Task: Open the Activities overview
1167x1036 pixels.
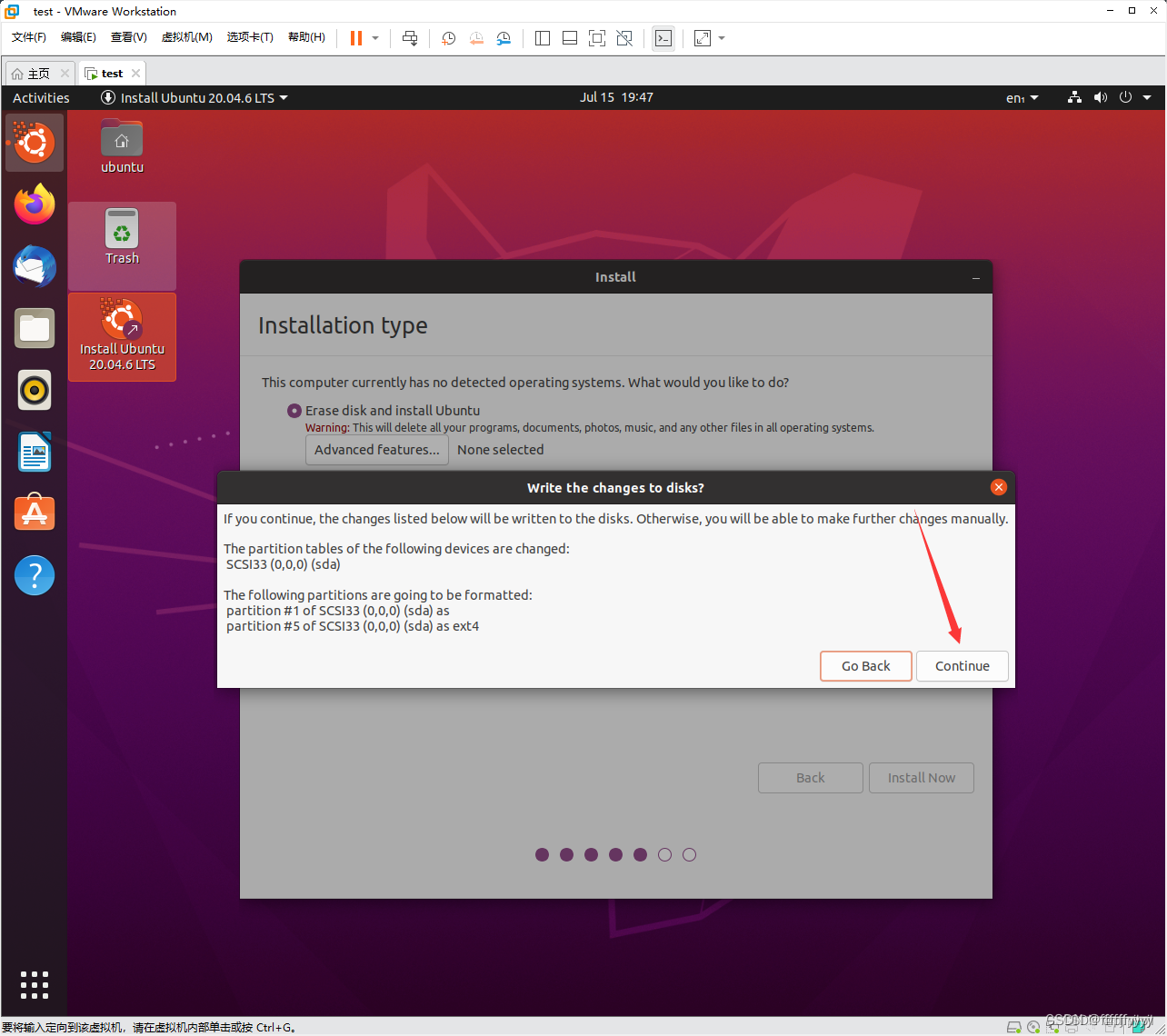Action: pos(41,97)
